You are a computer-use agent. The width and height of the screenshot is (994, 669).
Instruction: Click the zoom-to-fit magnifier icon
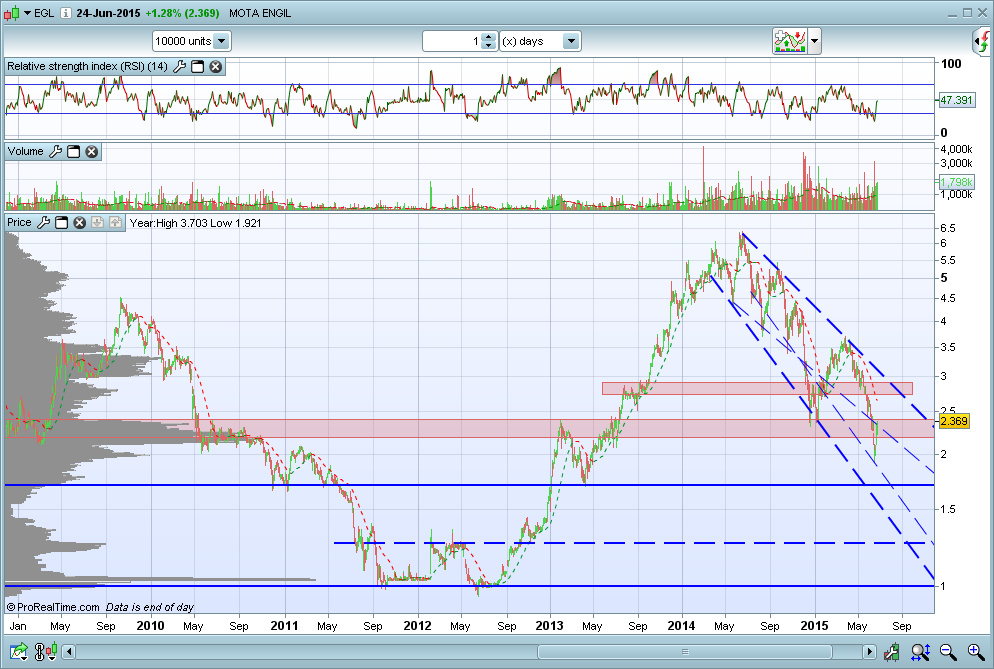pos(920,652)
